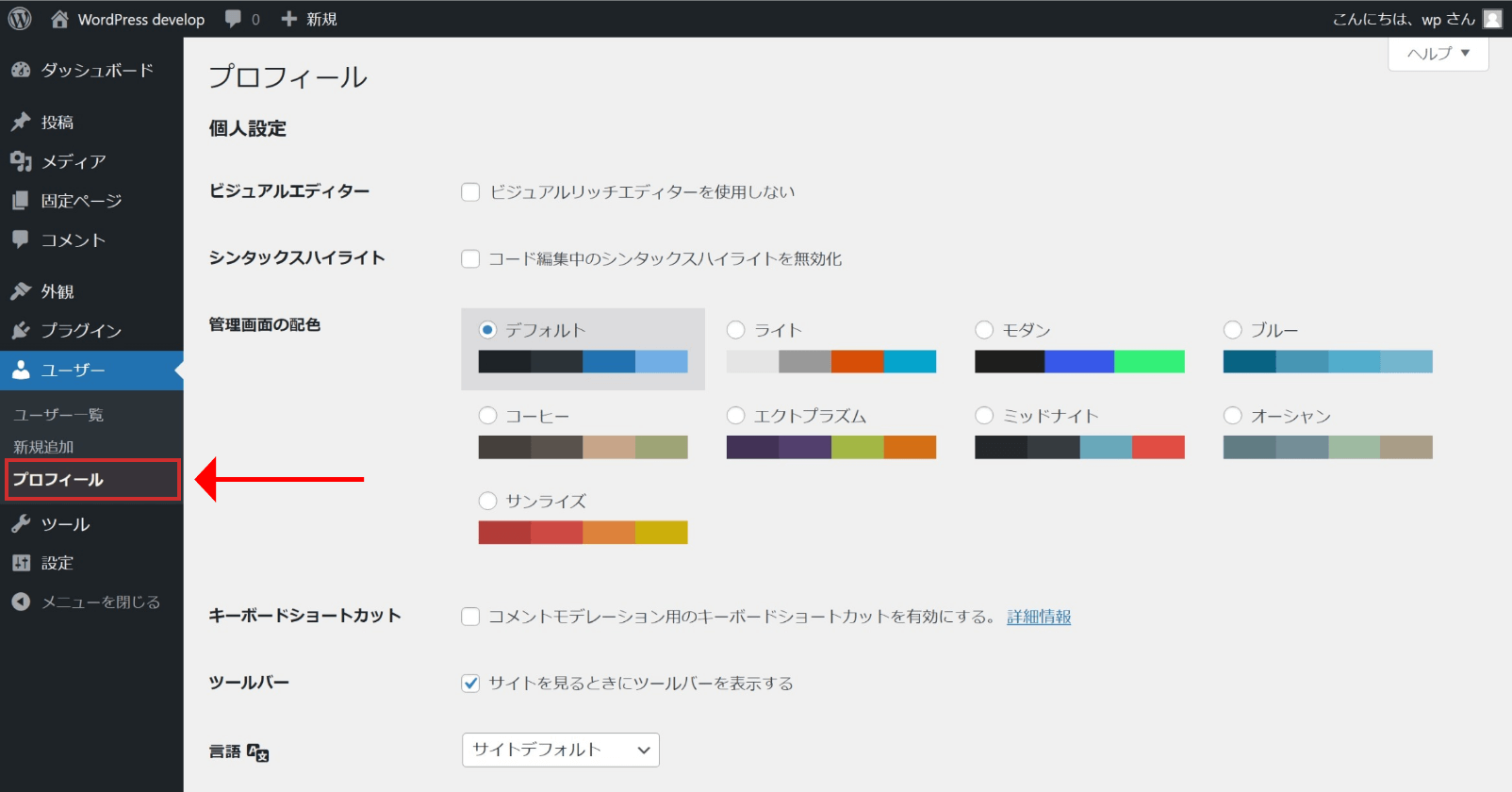This screenshot has width=1512, height=792.
Task: Click the モダン scheme green color swatch
Action: 1149,361
